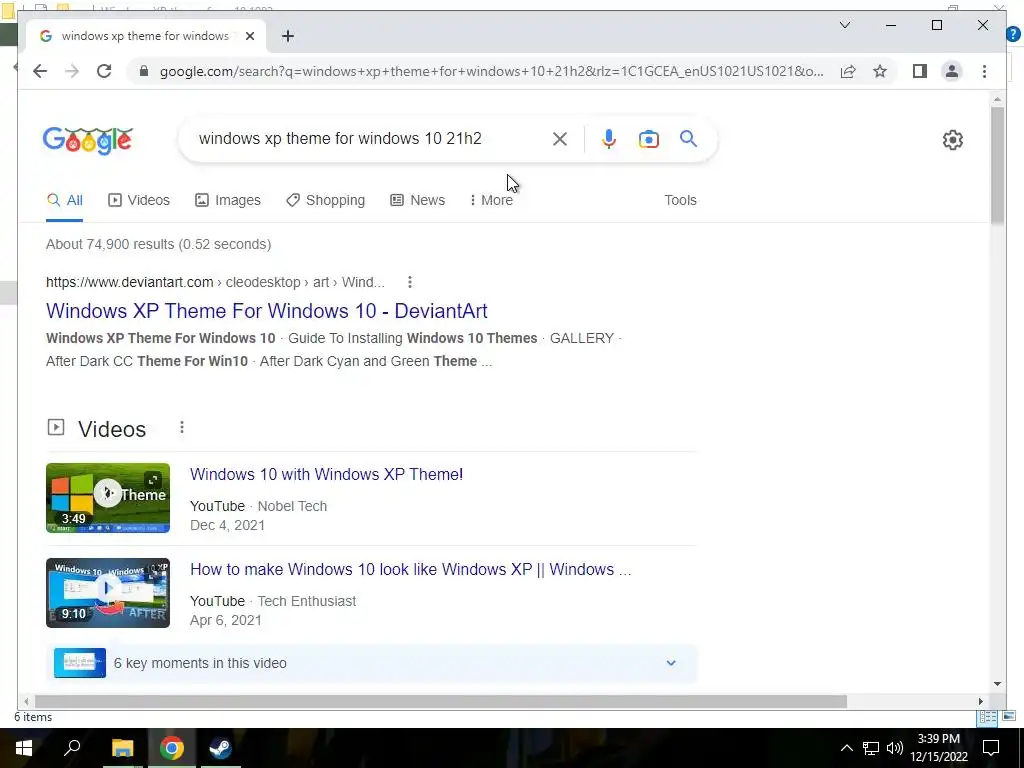
Task: Switch Explorer window to large icons view
Action: 1009,717
